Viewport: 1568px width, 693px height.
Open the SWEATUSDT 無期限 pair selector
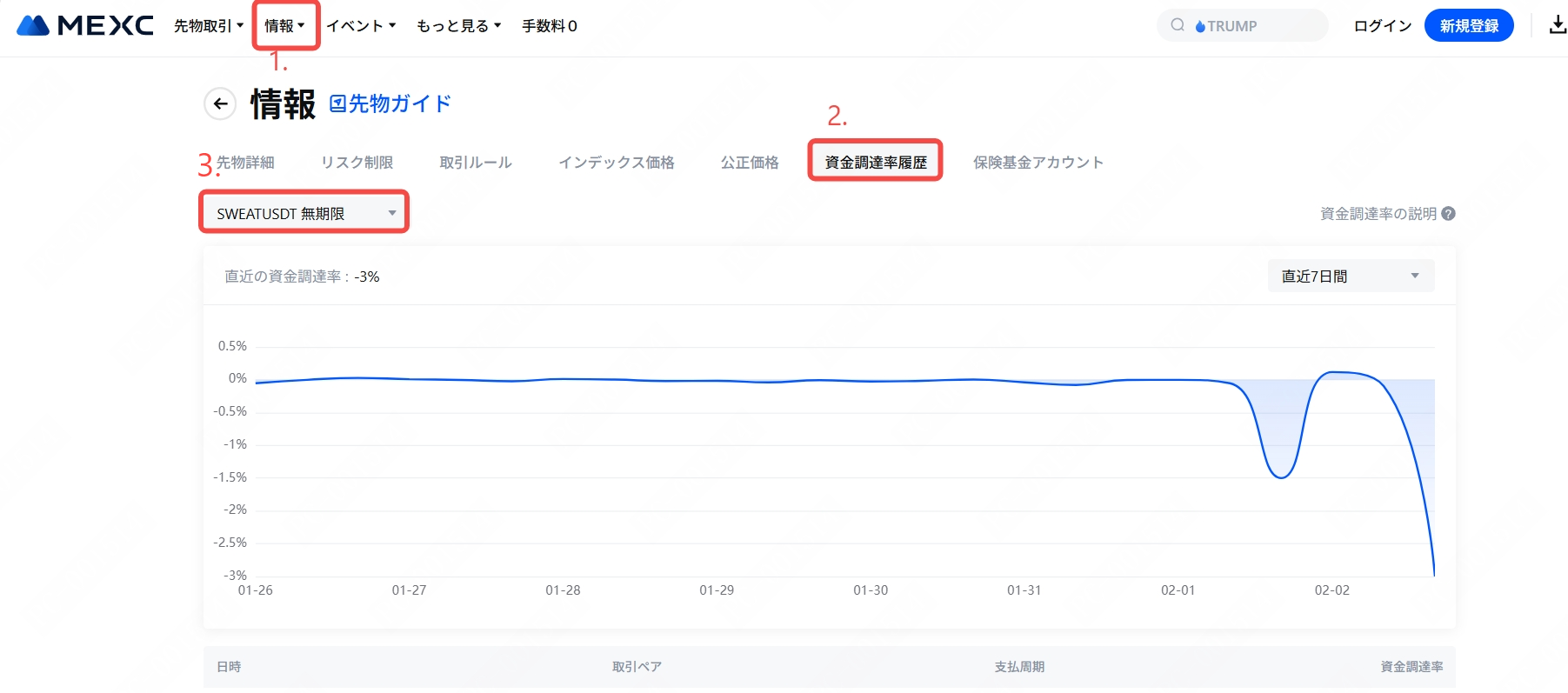304,213
